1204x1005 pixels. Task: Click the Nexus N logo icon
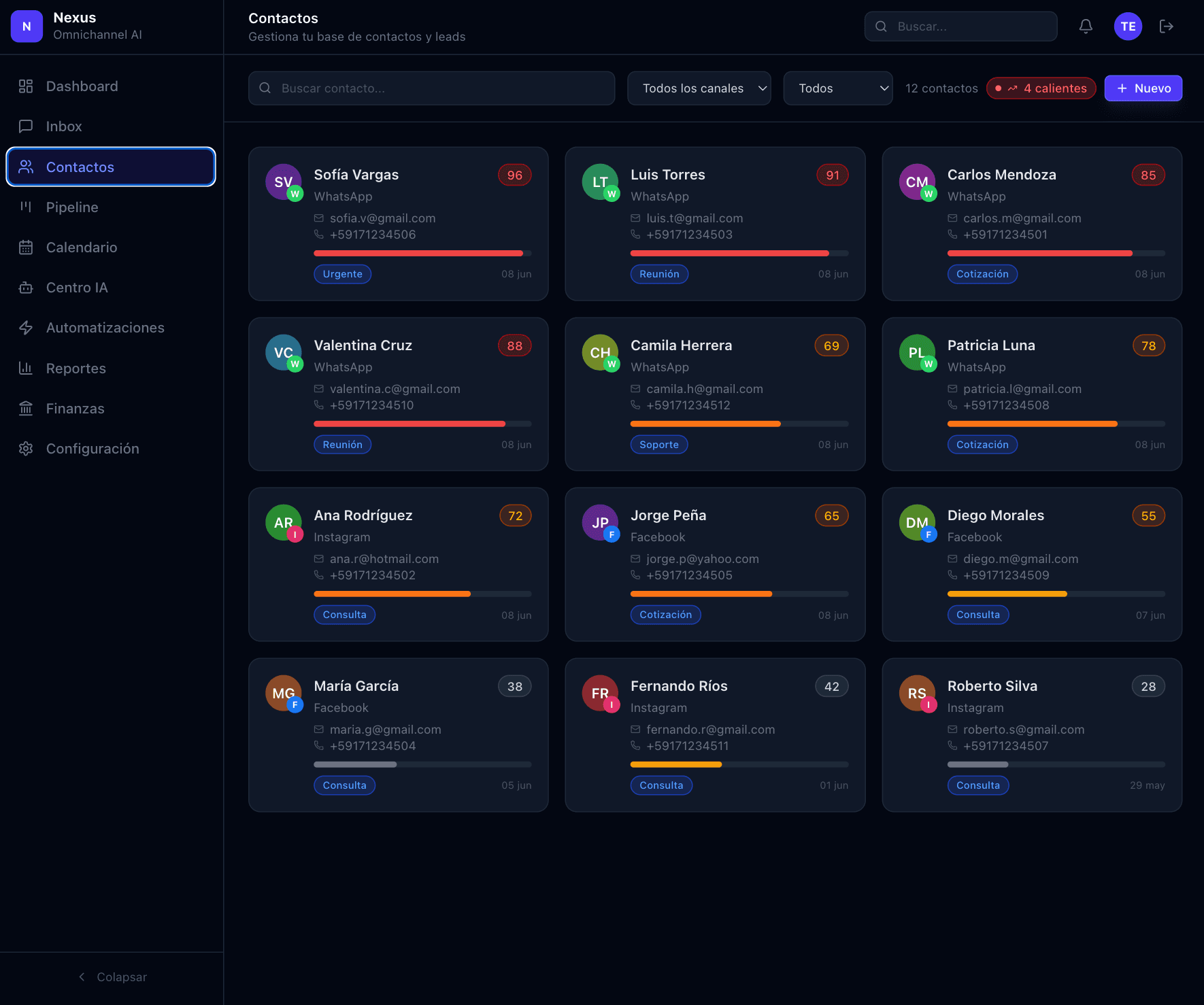click(27, 27)
